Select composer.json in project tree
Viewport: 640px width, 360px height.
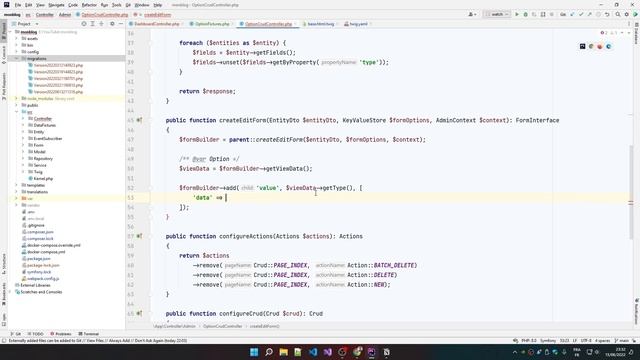pos(40,232)
